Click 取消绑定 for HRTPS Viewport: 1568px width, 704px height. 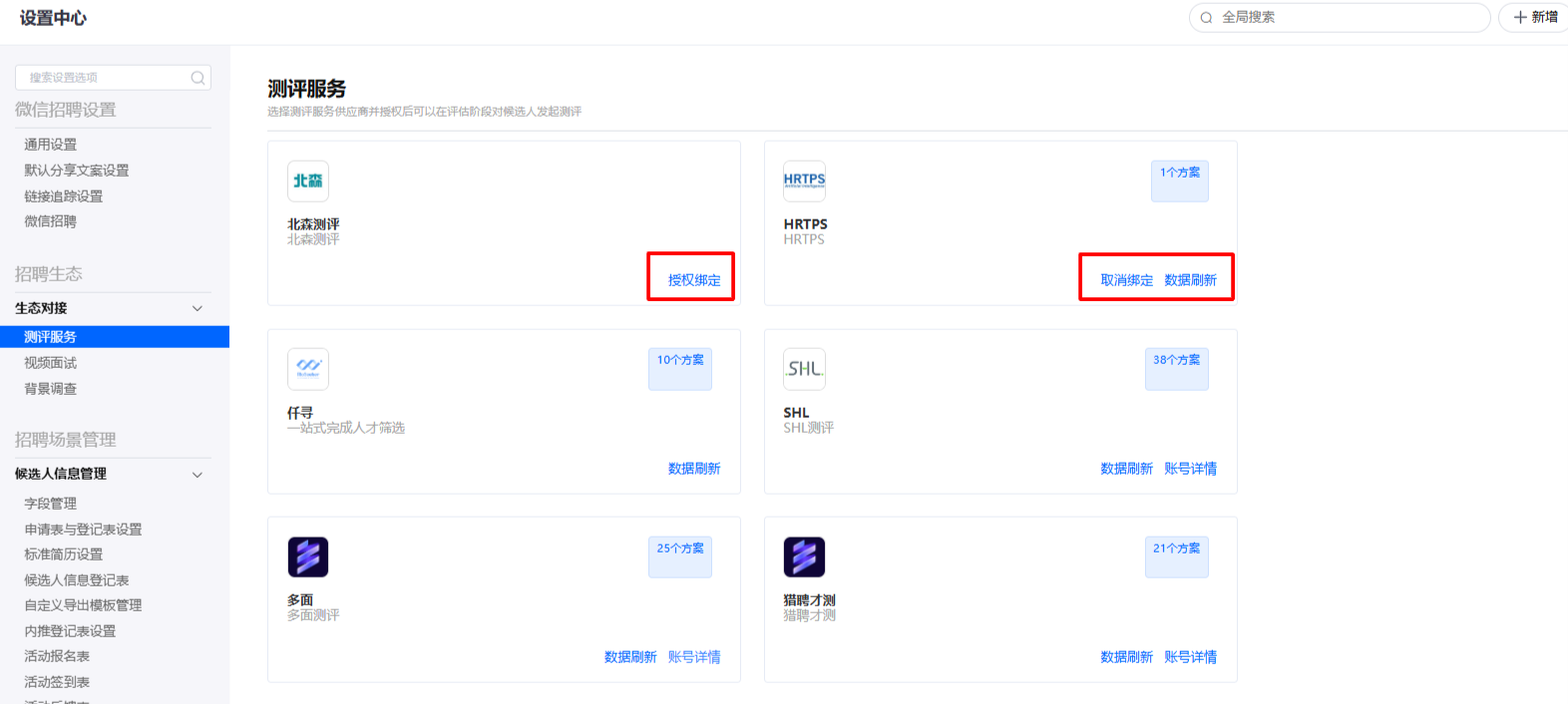[1126, 280]
